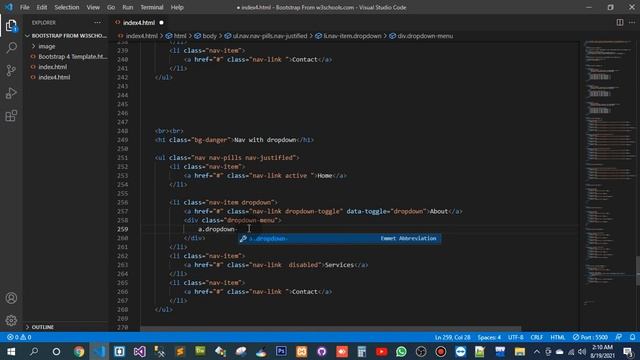This screenshot has width=640, height=360.
Task: Click the vertical scrollbar thumb
Action: pos(638,271)
